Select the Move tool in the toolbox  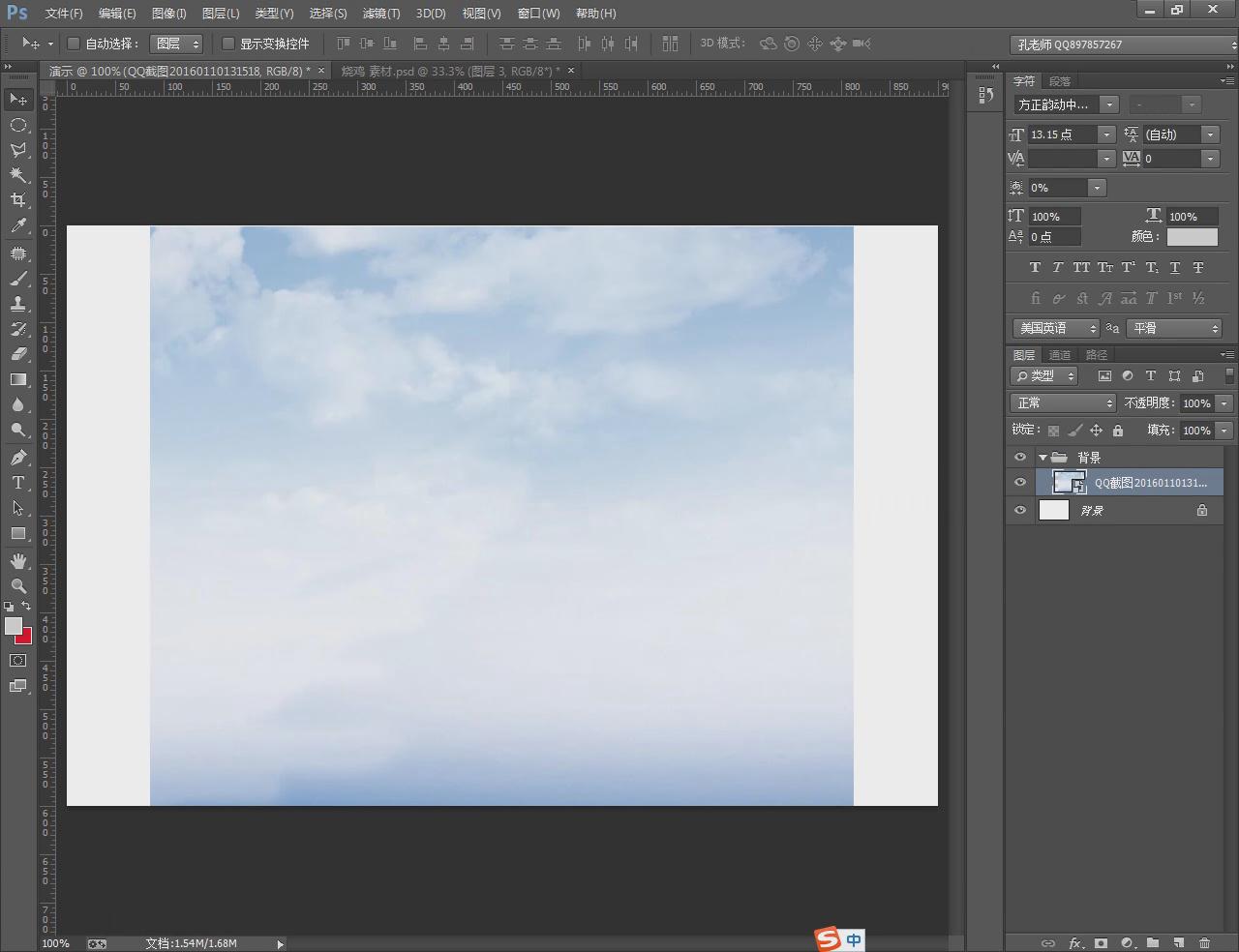click(x=18, y=100)
